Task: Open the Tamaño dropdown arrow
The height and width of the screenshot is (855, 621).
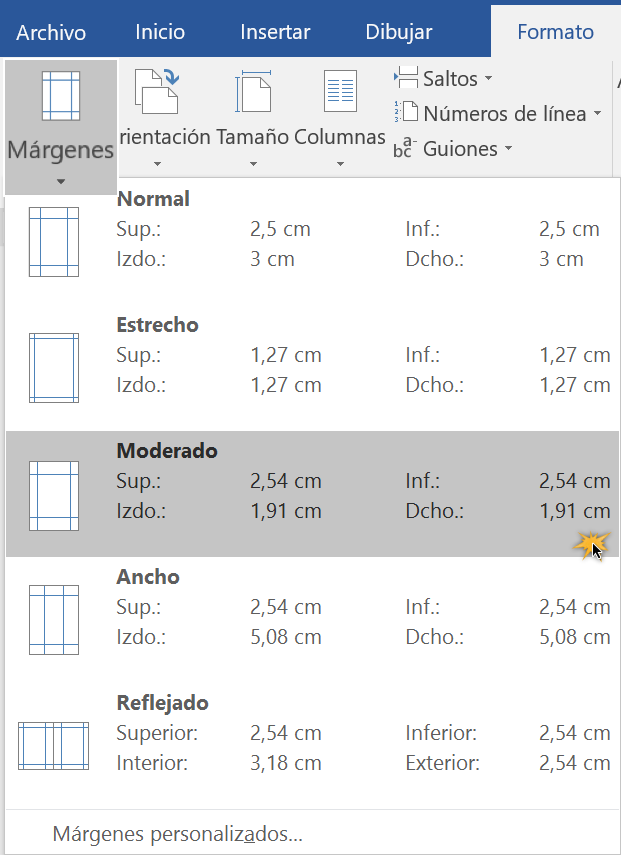Action: coord(253,163)
